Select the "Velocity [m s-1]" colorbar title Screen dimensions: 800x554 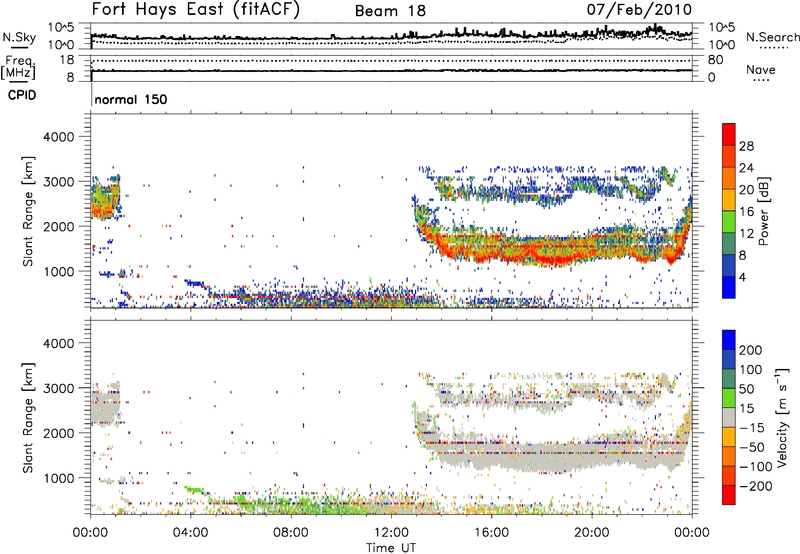[782, 417]
